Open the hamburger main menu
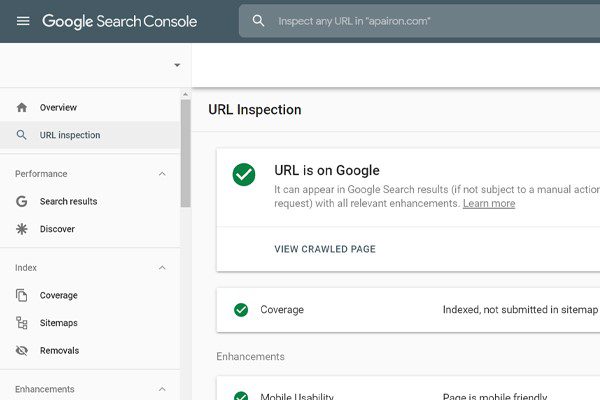This screenshot has height=400, width=600. [23, 21]
